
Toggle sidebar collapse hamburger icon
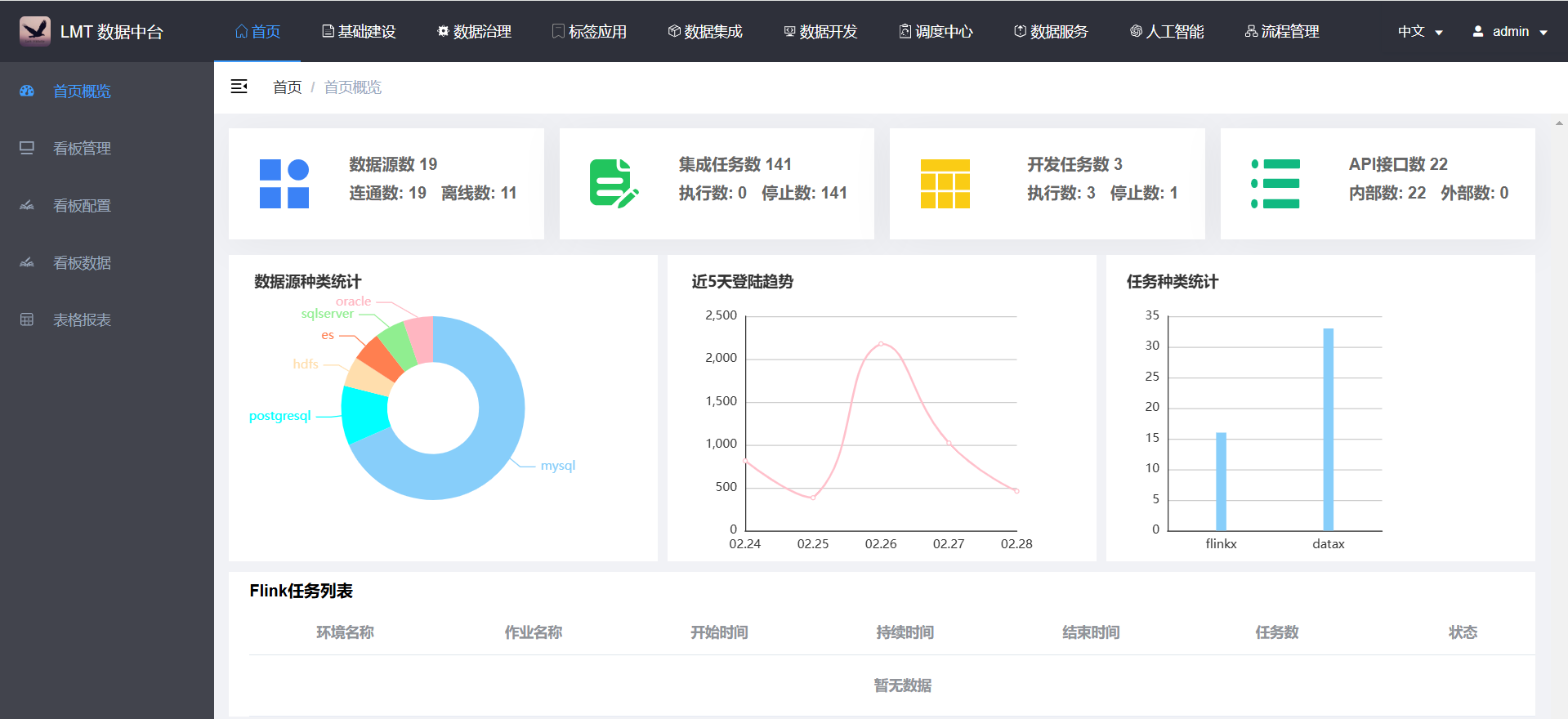pyautogui.click(x=239, y=87)
